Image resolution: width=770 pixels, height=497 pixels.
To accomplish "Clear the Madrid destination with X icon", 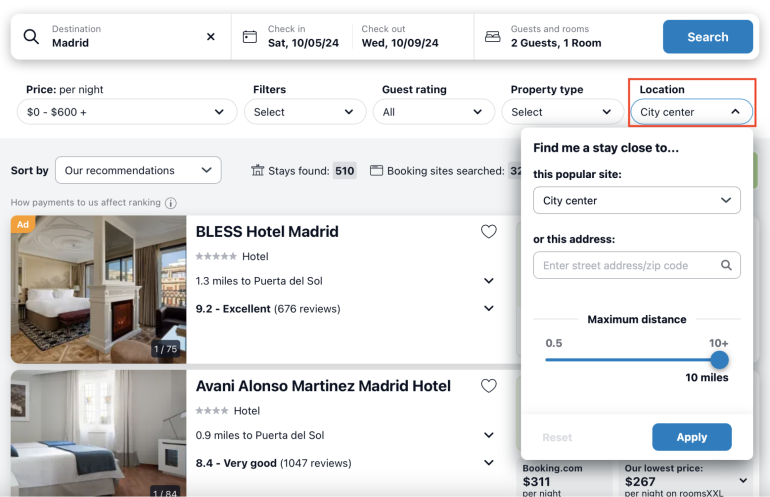I will 210,37.
